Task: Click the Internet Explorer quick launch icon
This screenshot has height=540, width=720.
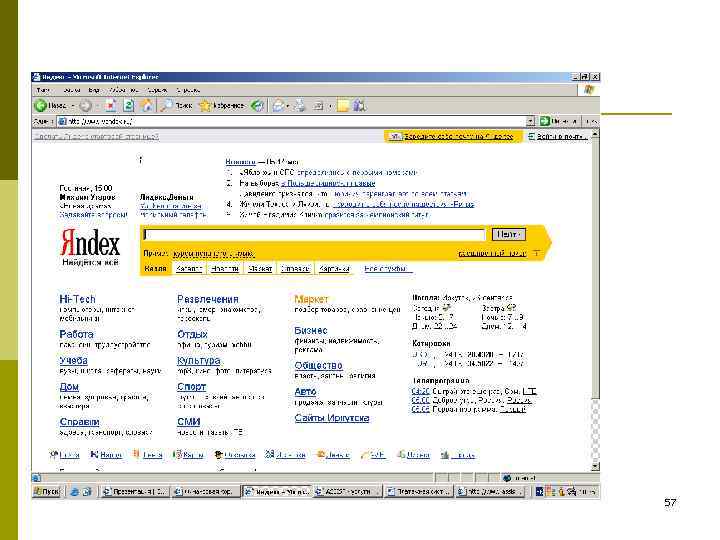Action: point(74,492)
